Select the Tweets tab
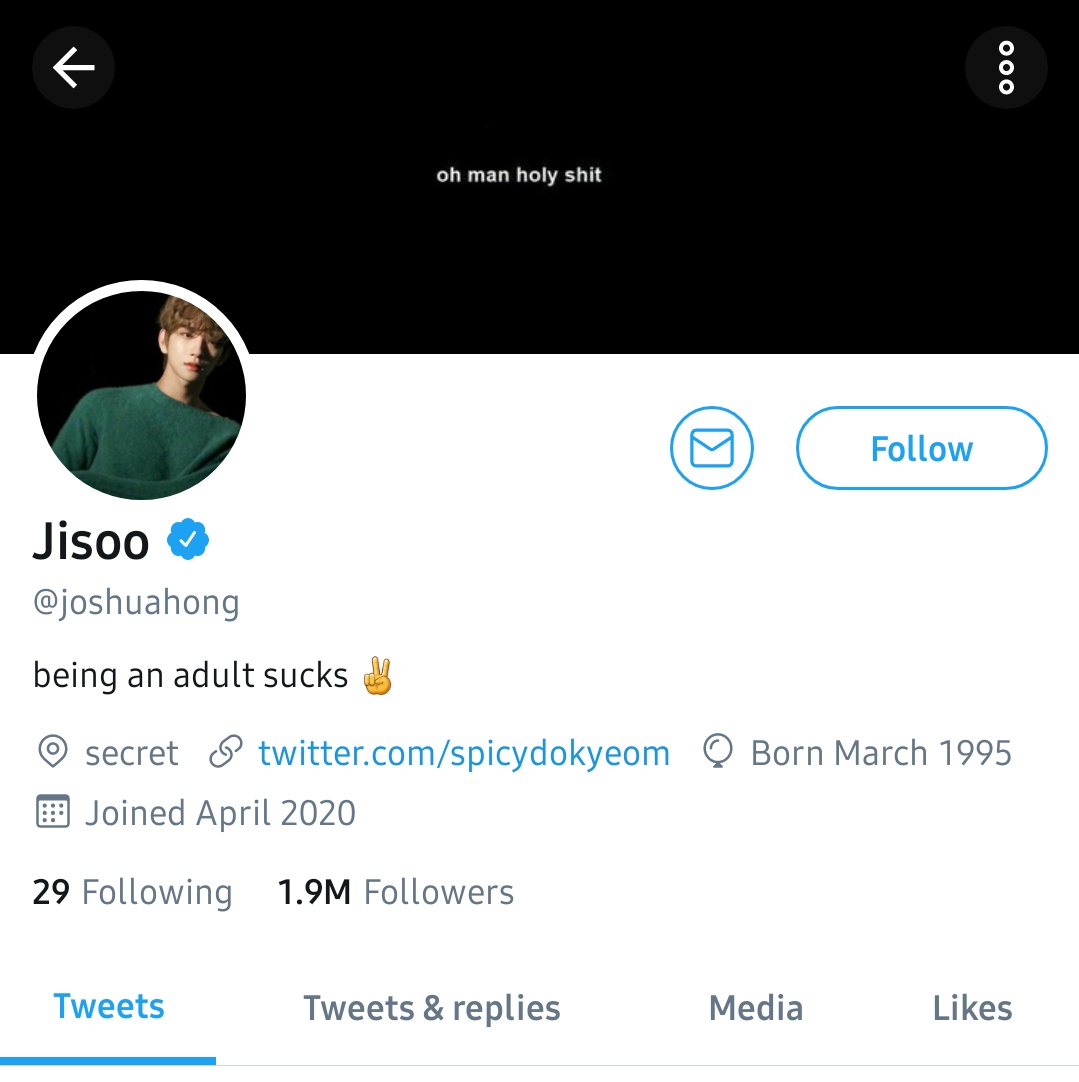The image size is (1079, 1082). pyautogui.click(x=108, y=1007)
